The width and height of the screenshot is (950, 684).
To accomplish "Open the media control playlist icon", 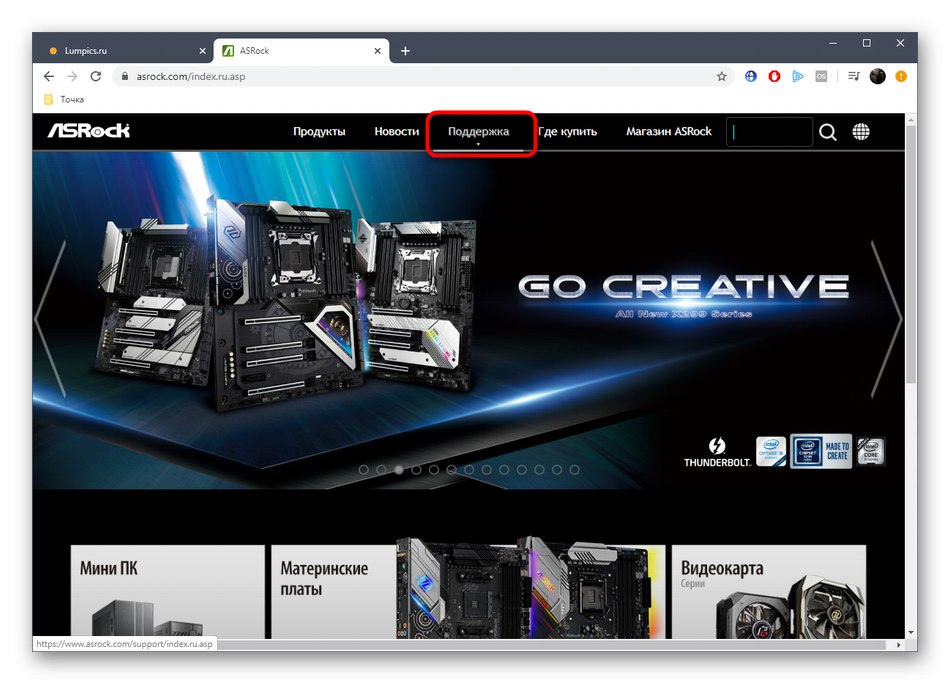I will point(854,76).
